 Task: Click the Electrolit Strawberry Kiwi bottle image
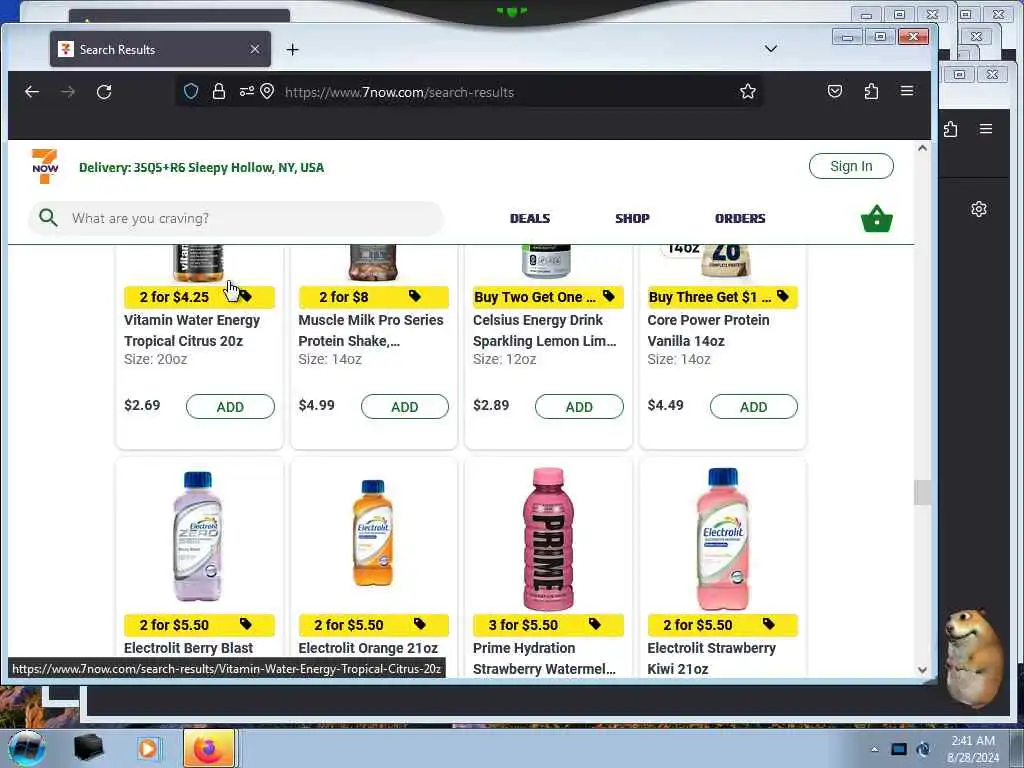723,539
